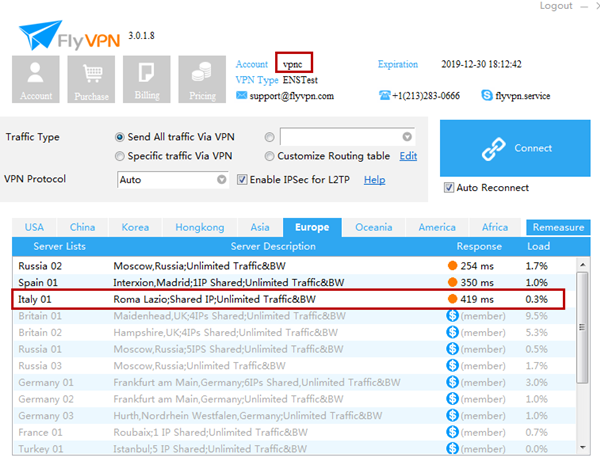This screenshot has height=461, width=600.
Task: Click the dollar member icon for Russia 03
Action: [452, 365]
